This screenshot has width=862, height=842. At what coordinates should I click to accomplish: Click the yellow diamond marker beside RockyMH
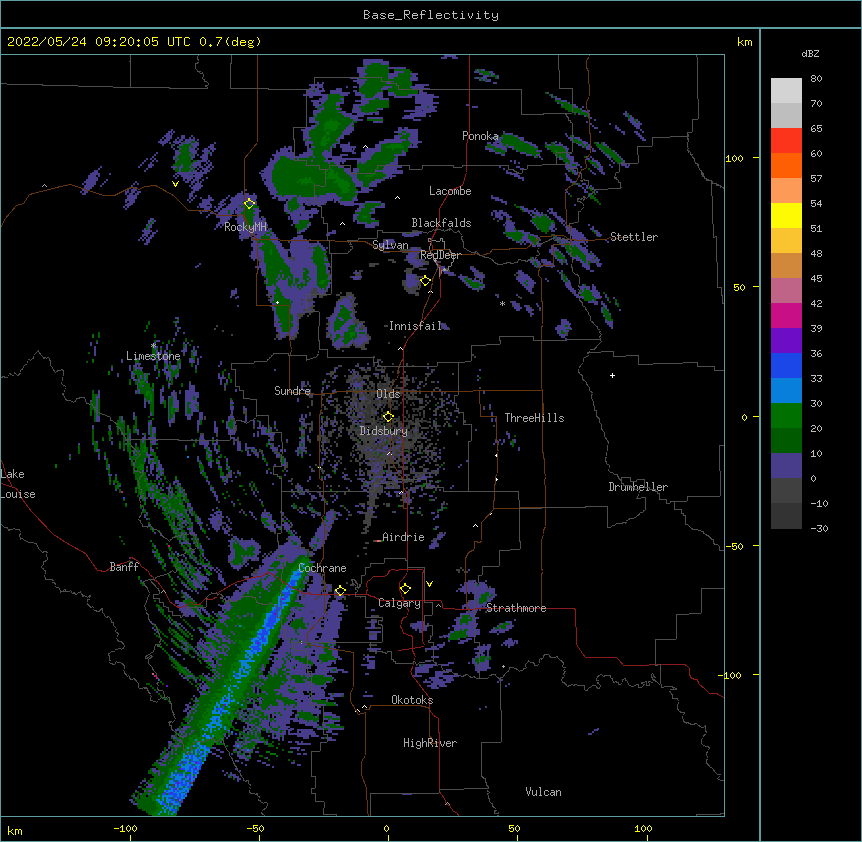coord(250,203)
